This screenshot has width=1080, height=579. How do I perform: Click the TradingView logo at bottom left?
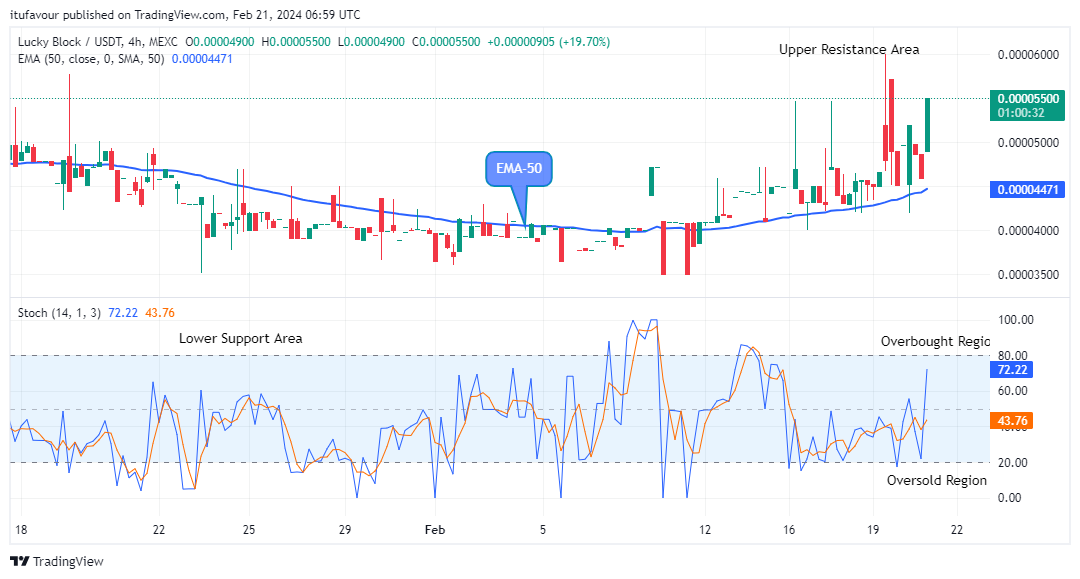point(57,561)
